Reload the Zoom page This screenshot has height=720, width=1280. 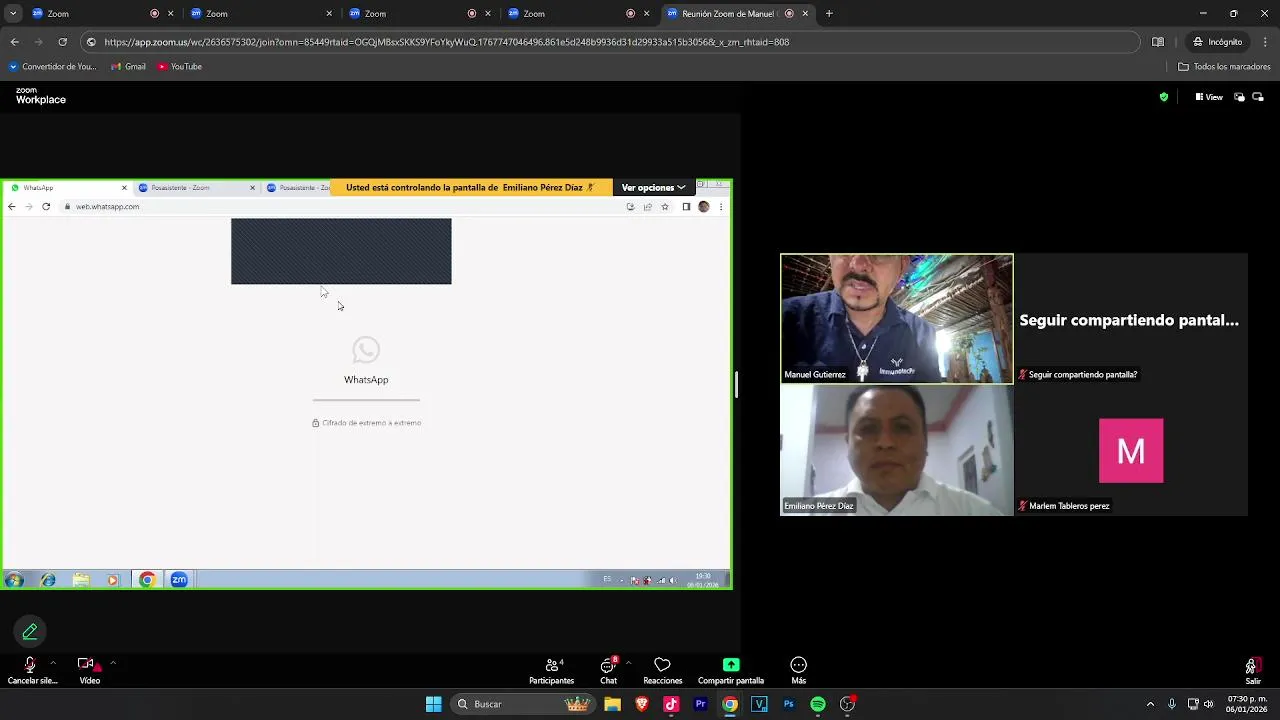pos(63,42)
